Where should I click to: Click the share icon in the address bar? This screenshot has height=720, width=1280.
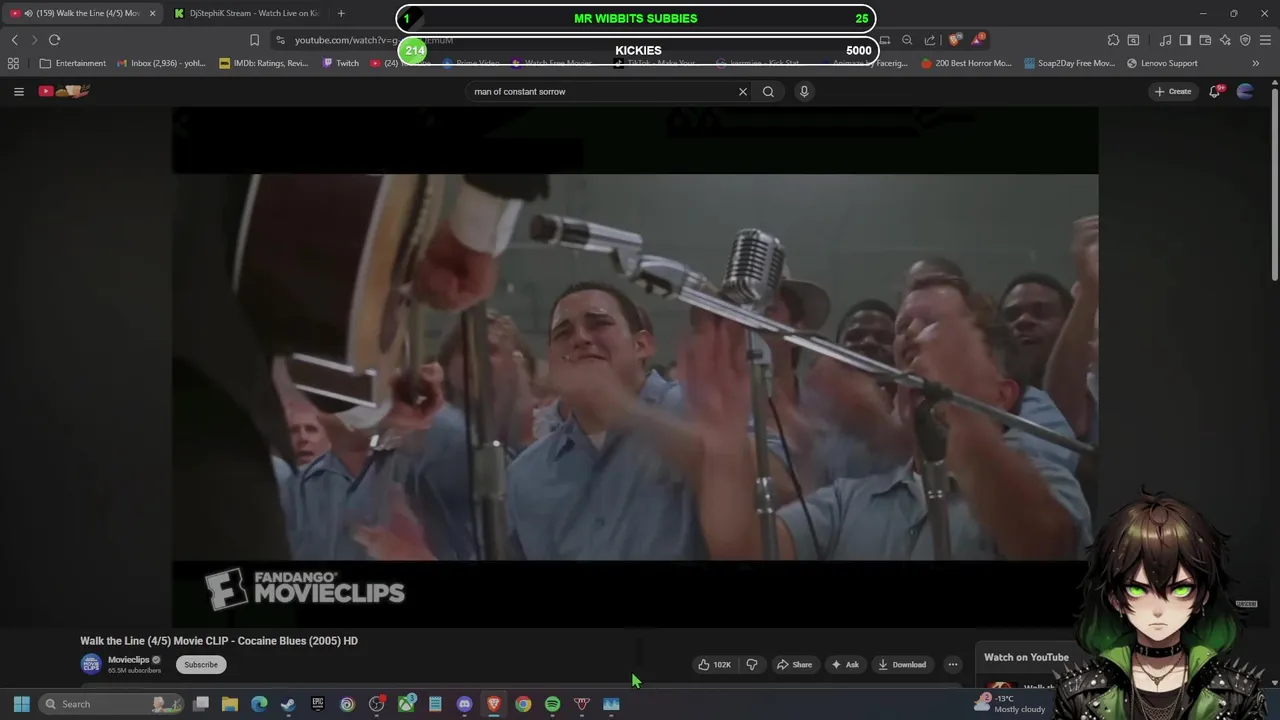click(930, 40)
